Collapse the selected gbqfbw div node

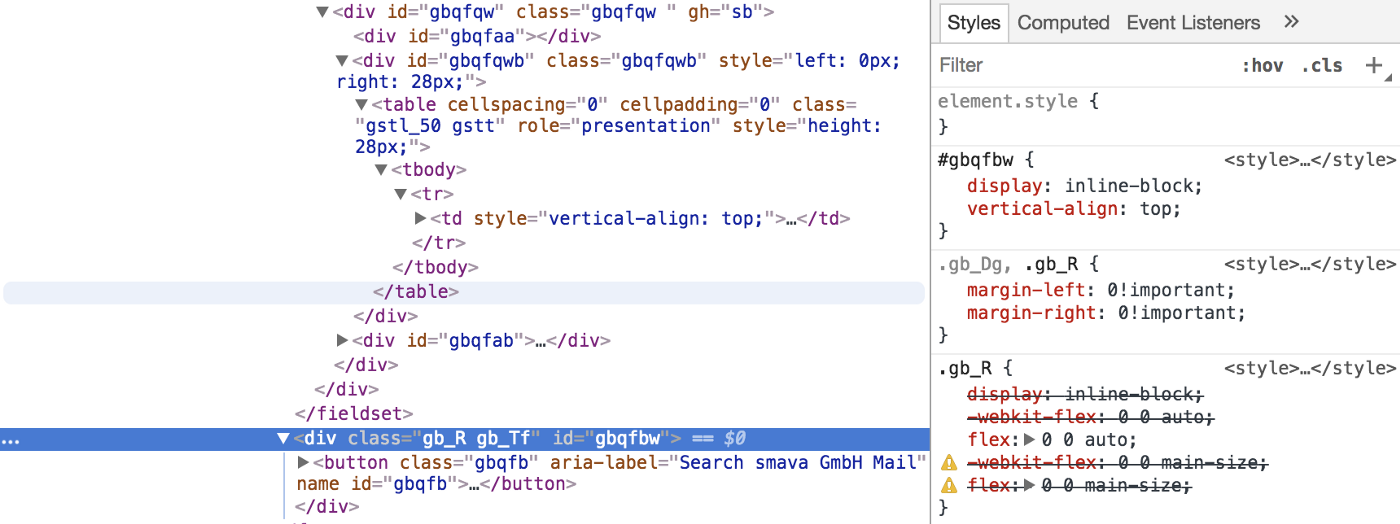coord(283,438)
